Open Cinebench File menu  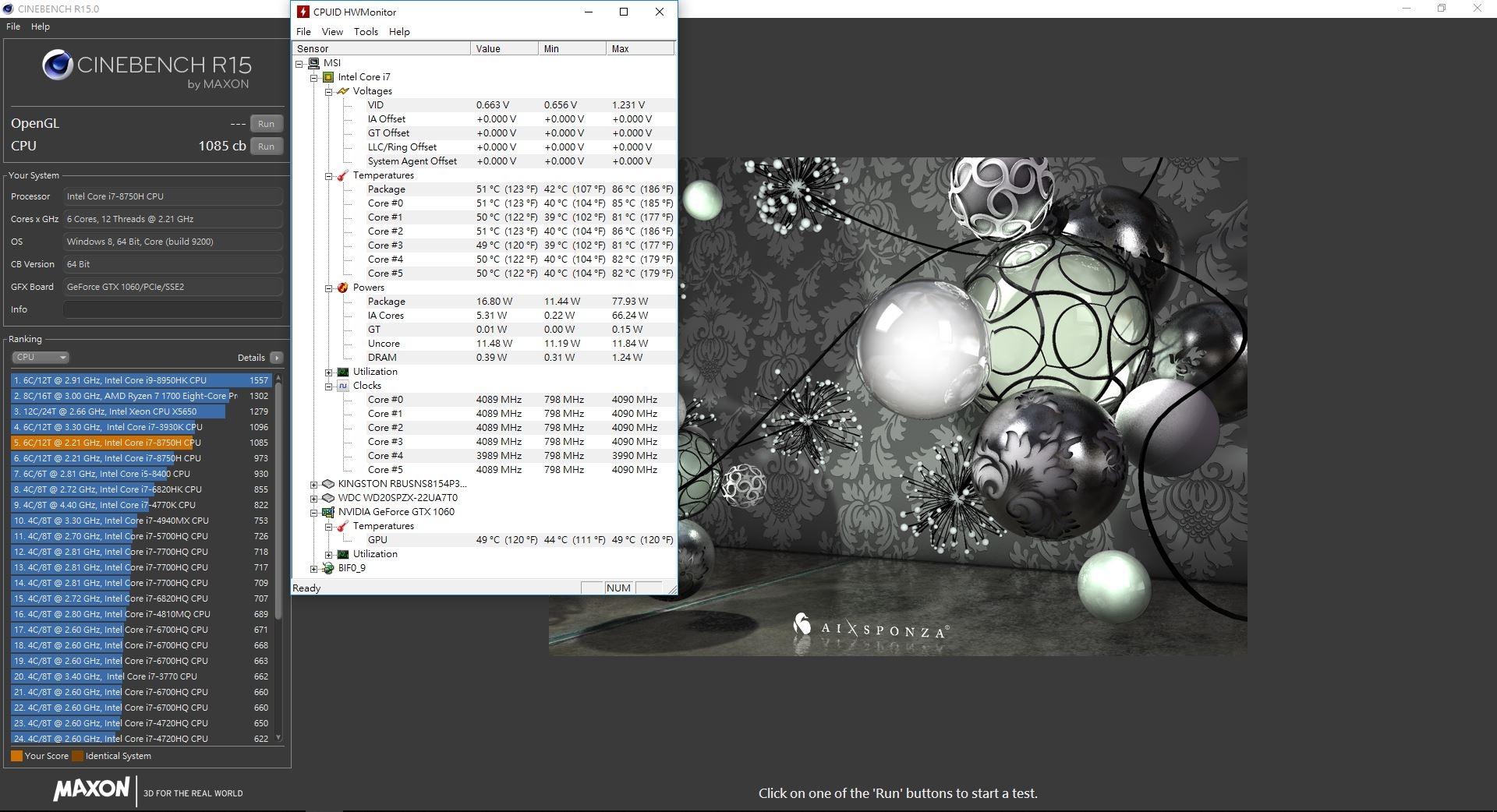(13, 26)
